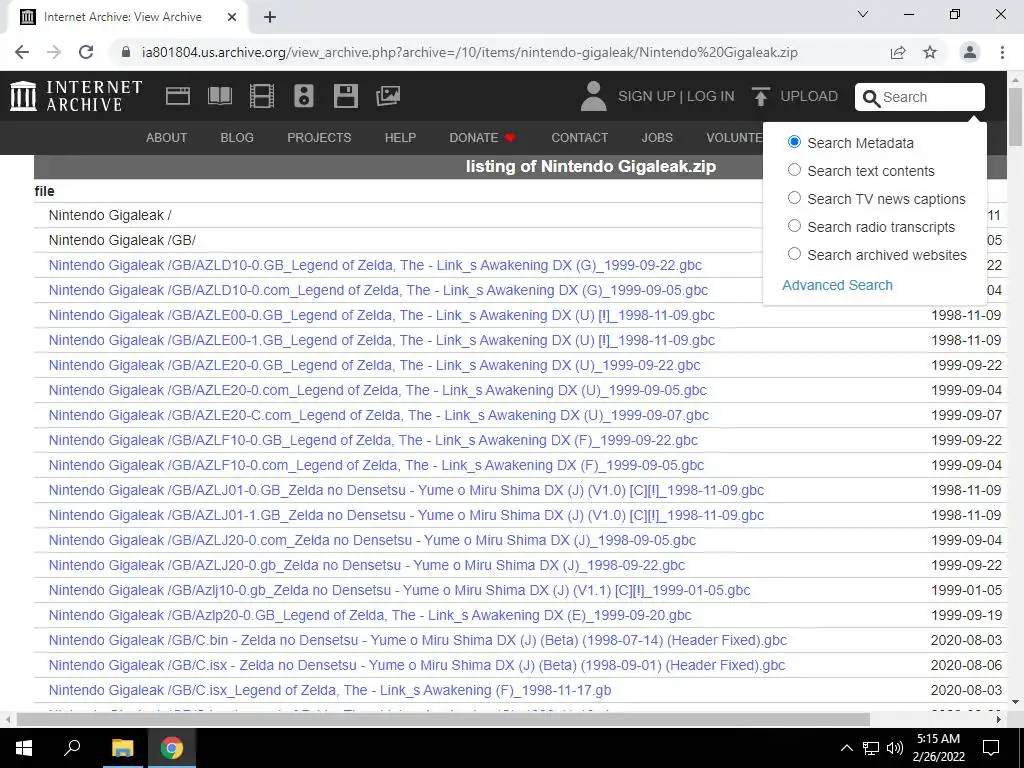1024x768 pixels.
Task: Open the JOBS menu item
Action: coord(657,138)
